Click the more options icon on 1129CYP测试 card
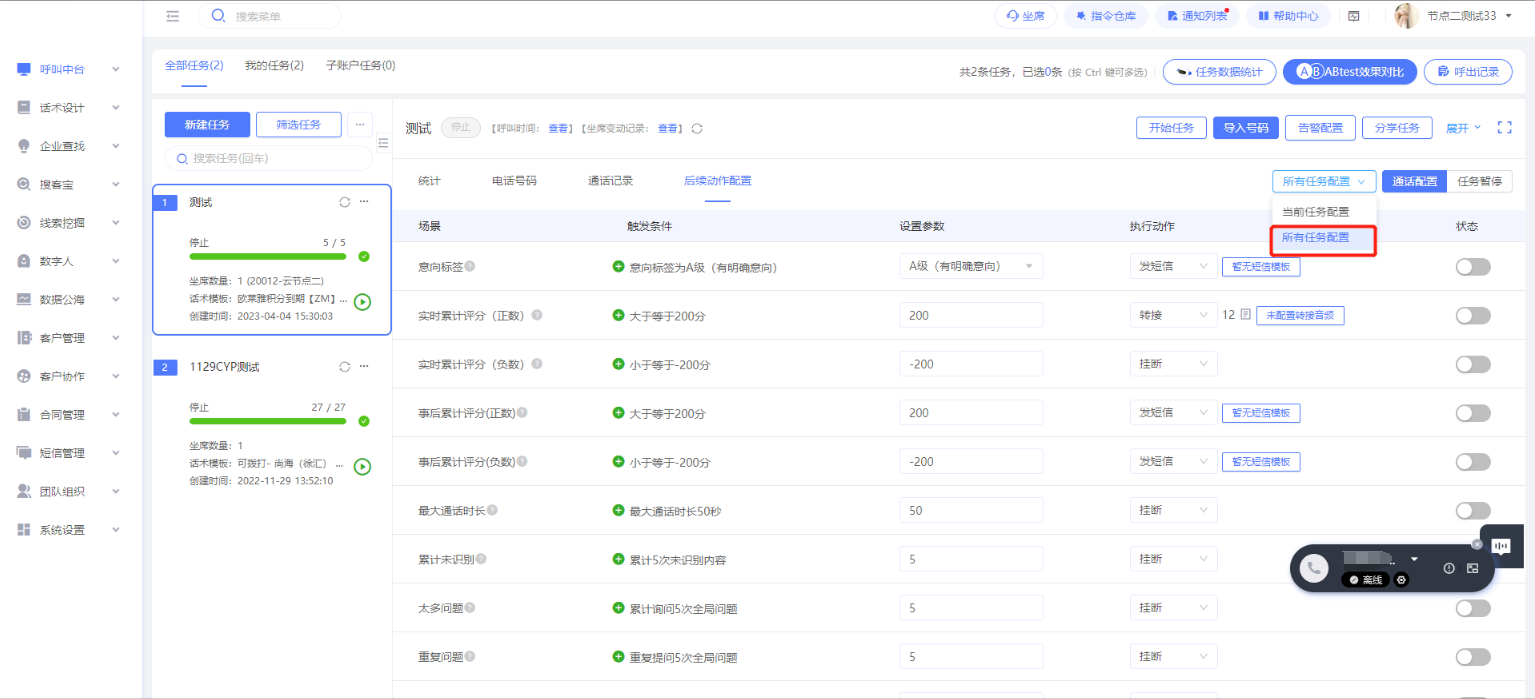The image size is (1535, 699). click(x=364, y=367)
